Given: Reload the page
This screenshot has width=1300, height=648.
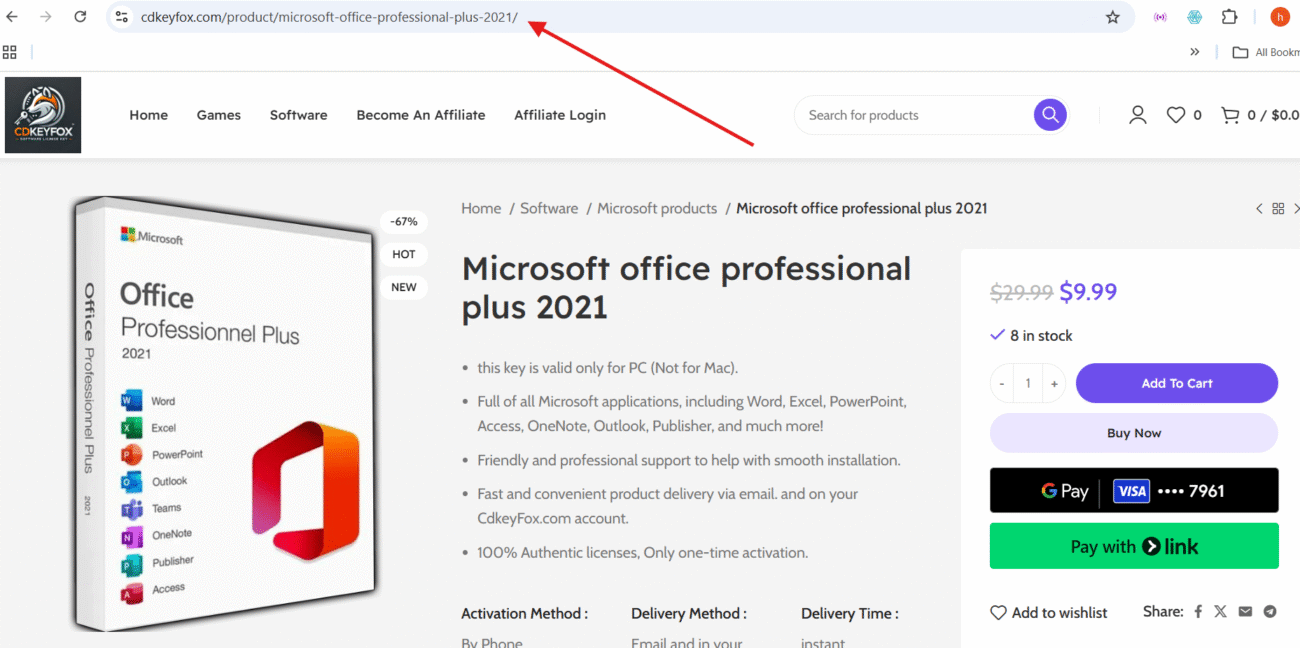Looking at the screenshot, I should coord(80,17).
